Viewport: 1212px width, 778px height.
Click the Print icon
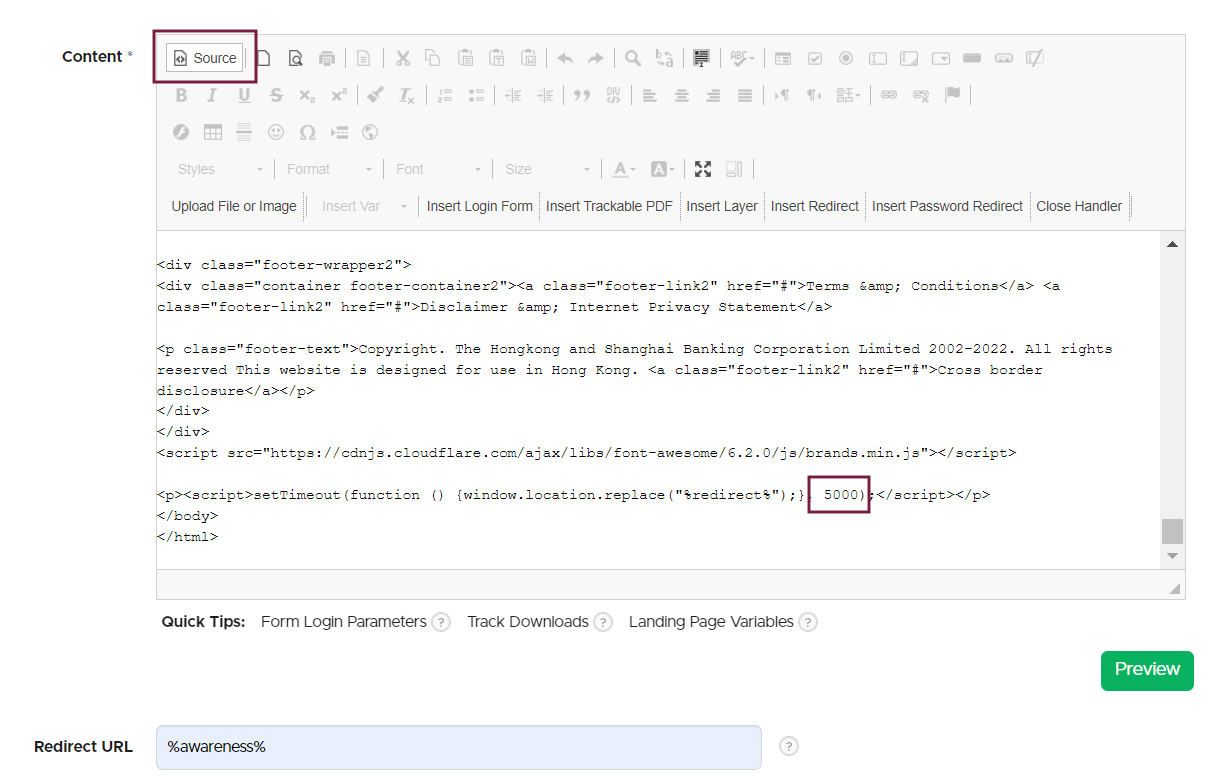[327, 58]
